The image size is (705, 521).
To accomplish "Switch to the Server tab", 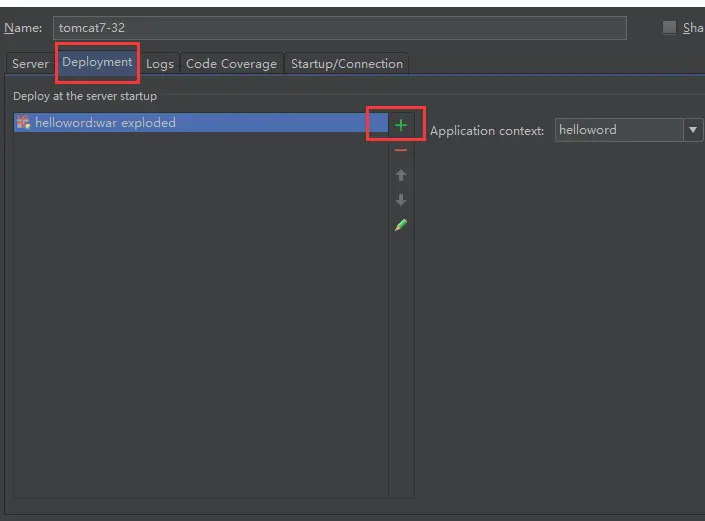I will pos(30,63).
